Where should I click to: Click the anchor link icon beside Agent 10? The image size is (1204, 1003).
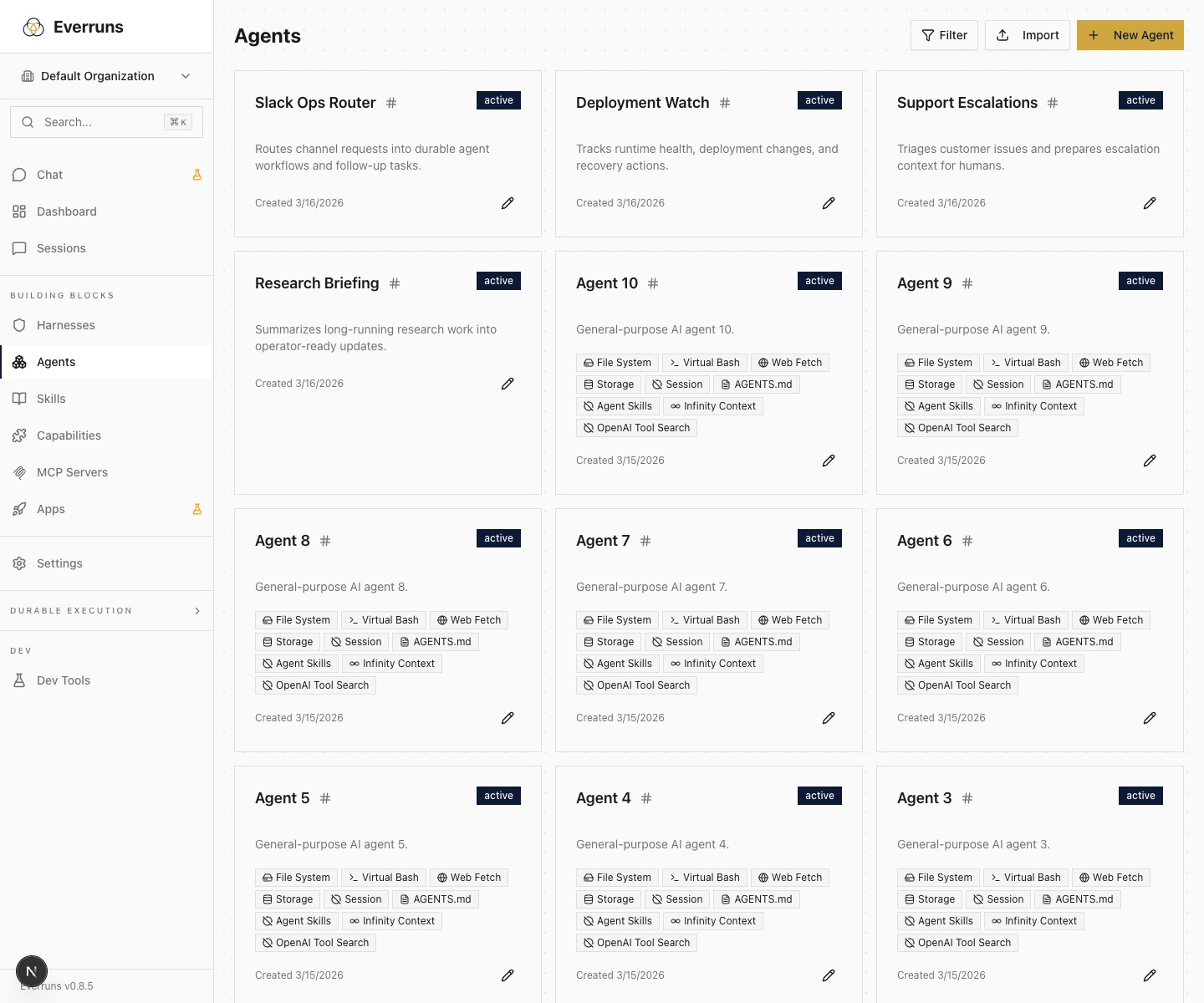click(651, 283)
